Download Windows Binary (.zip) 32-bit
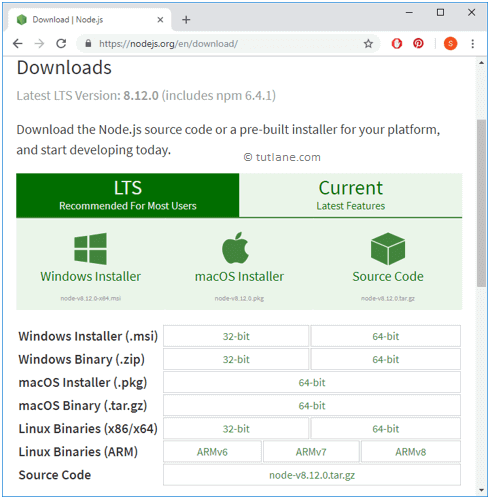This screenshot has width=490, height=499. click(236, 359)
